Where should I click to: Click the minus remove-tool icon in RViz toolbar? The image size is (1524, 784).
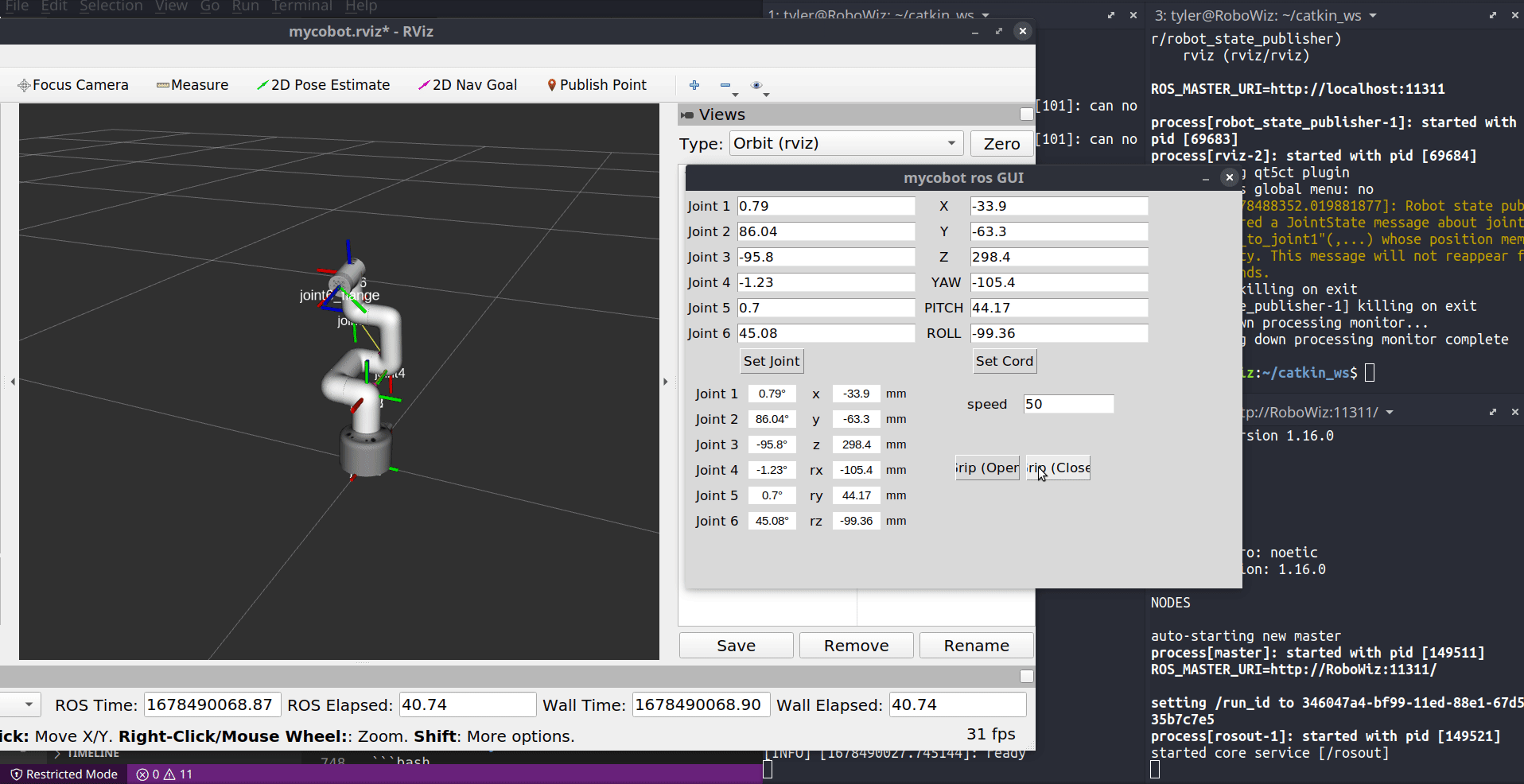point(725,85)
